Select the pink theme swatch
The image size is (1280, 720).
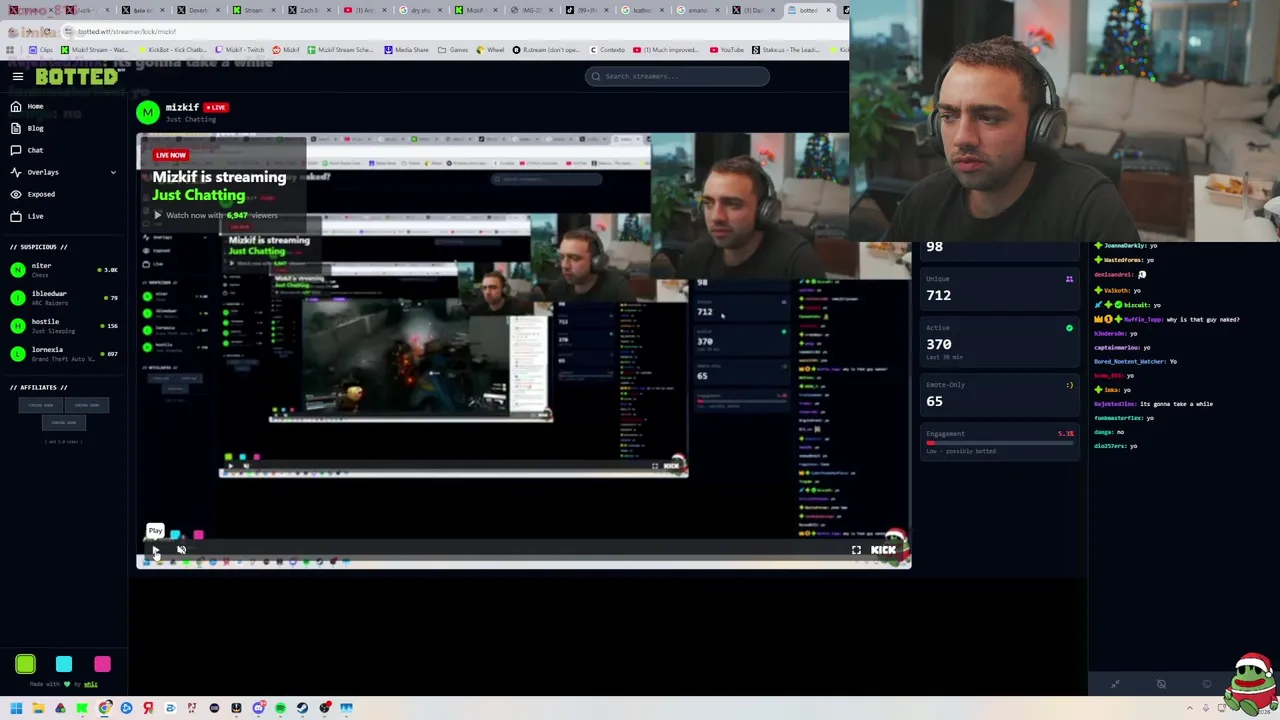coord(102,664)
